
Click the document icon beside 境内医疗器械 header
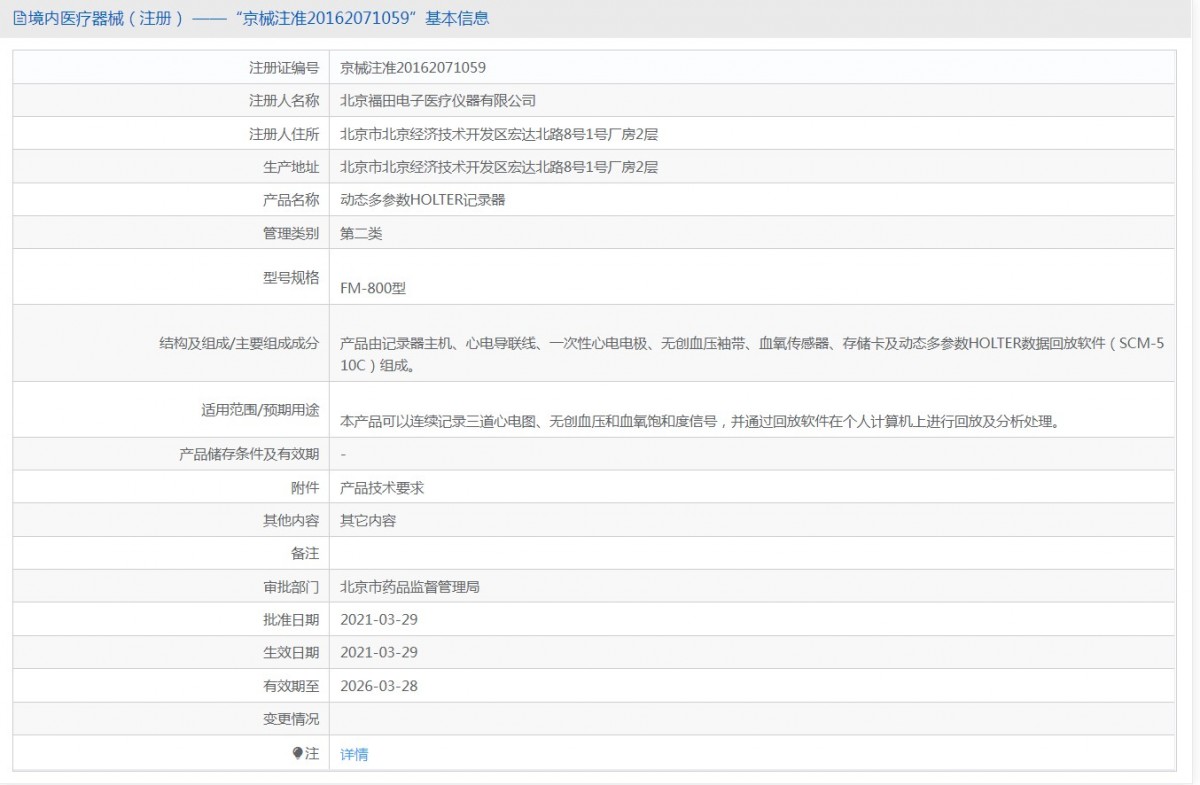click(x=18, y=19)
